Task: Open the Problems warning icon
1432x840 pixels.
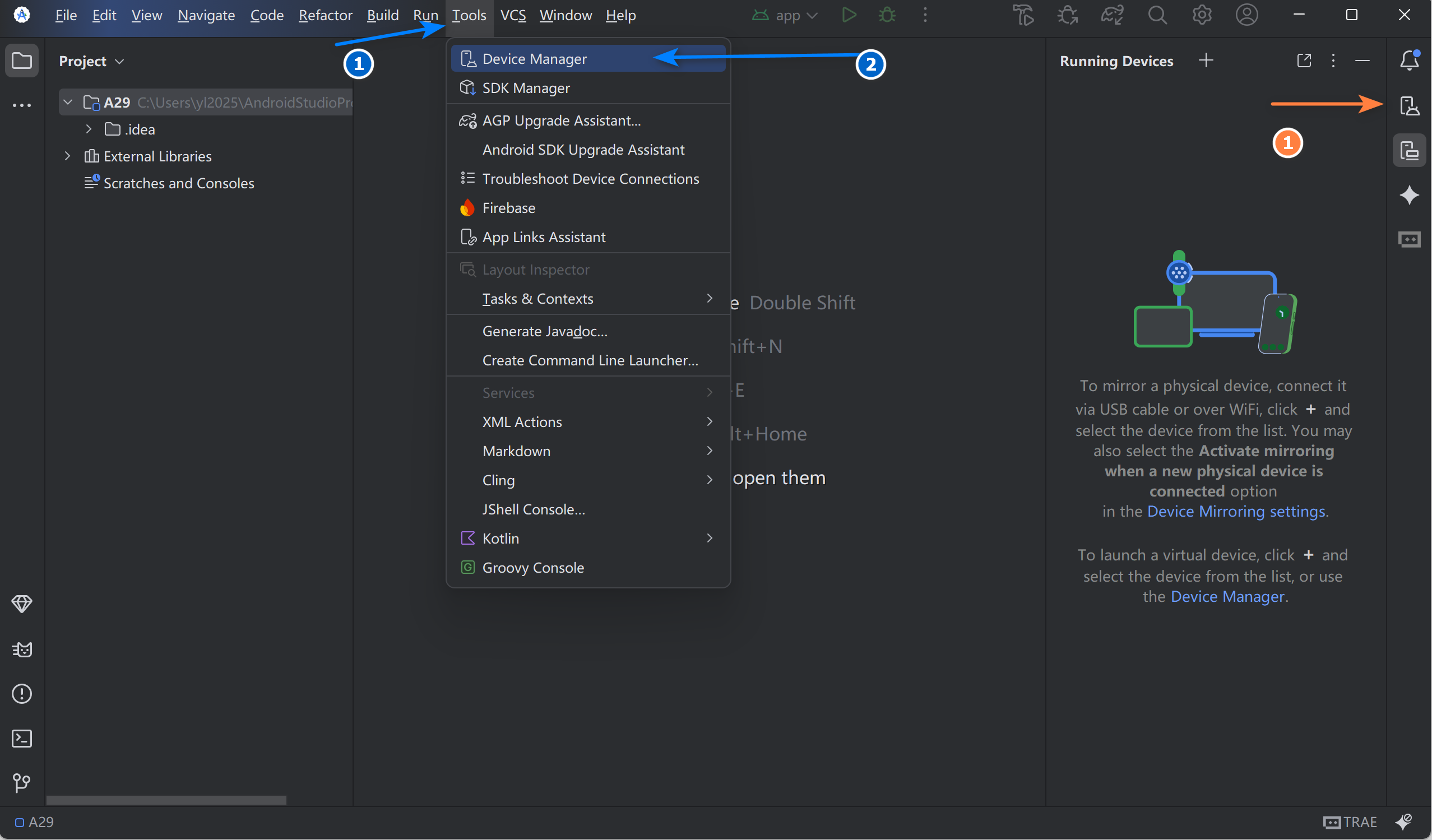Action: pyautogui.click(x=22, y=693)
